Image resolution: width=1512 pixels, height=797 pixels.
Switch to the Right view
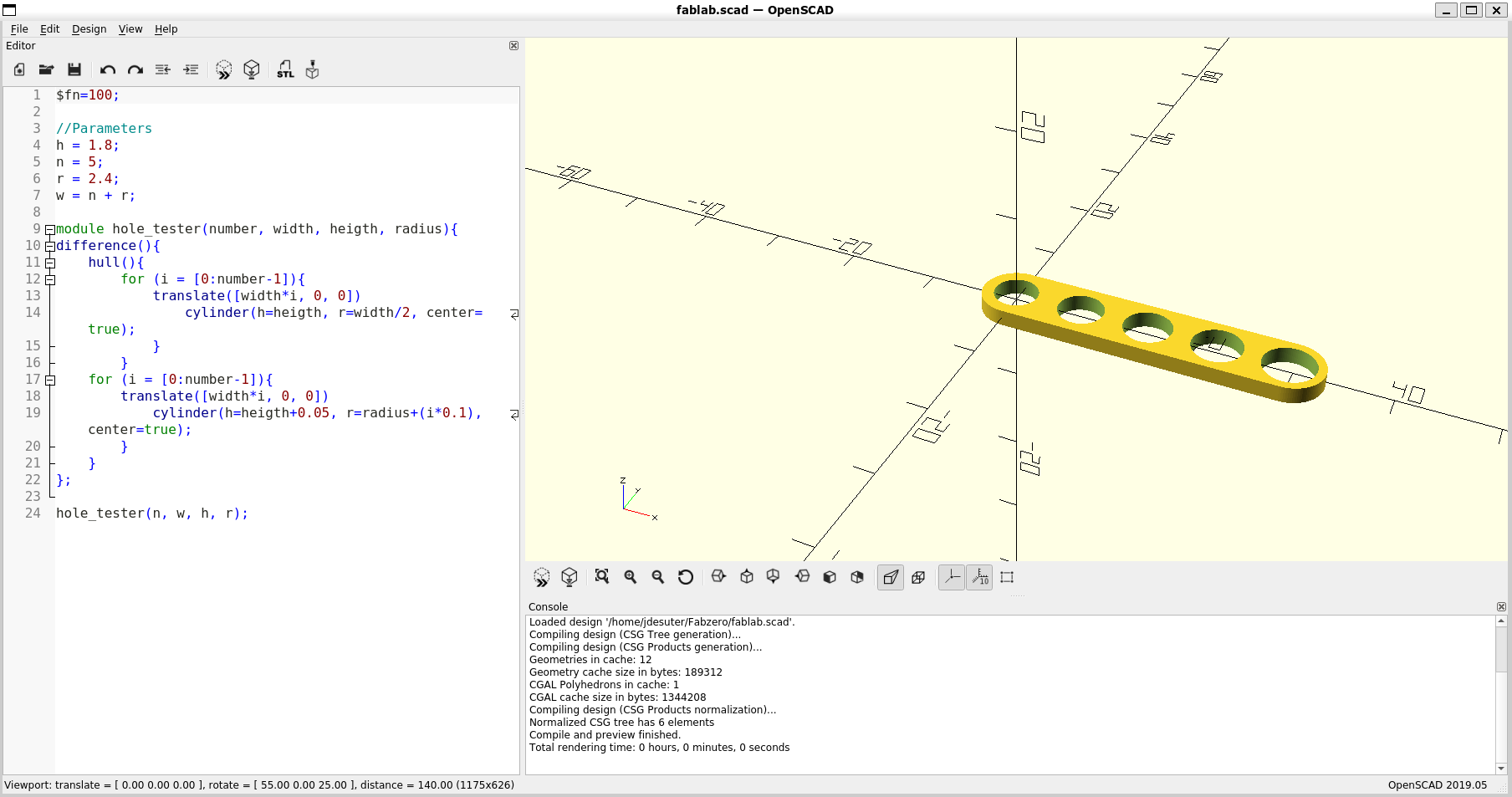(x=718, y=577)
